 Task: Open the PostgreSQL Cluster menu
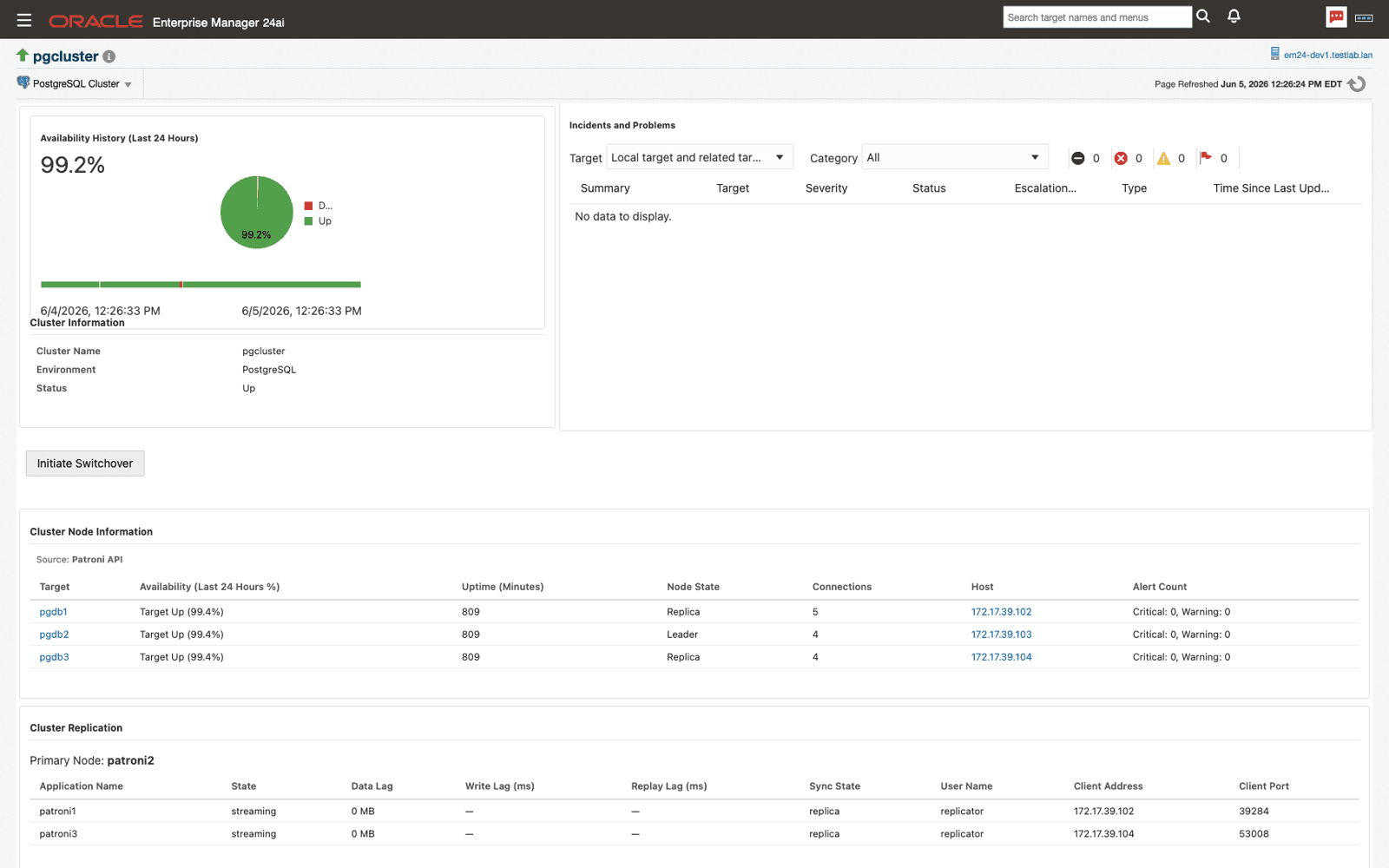82,84
